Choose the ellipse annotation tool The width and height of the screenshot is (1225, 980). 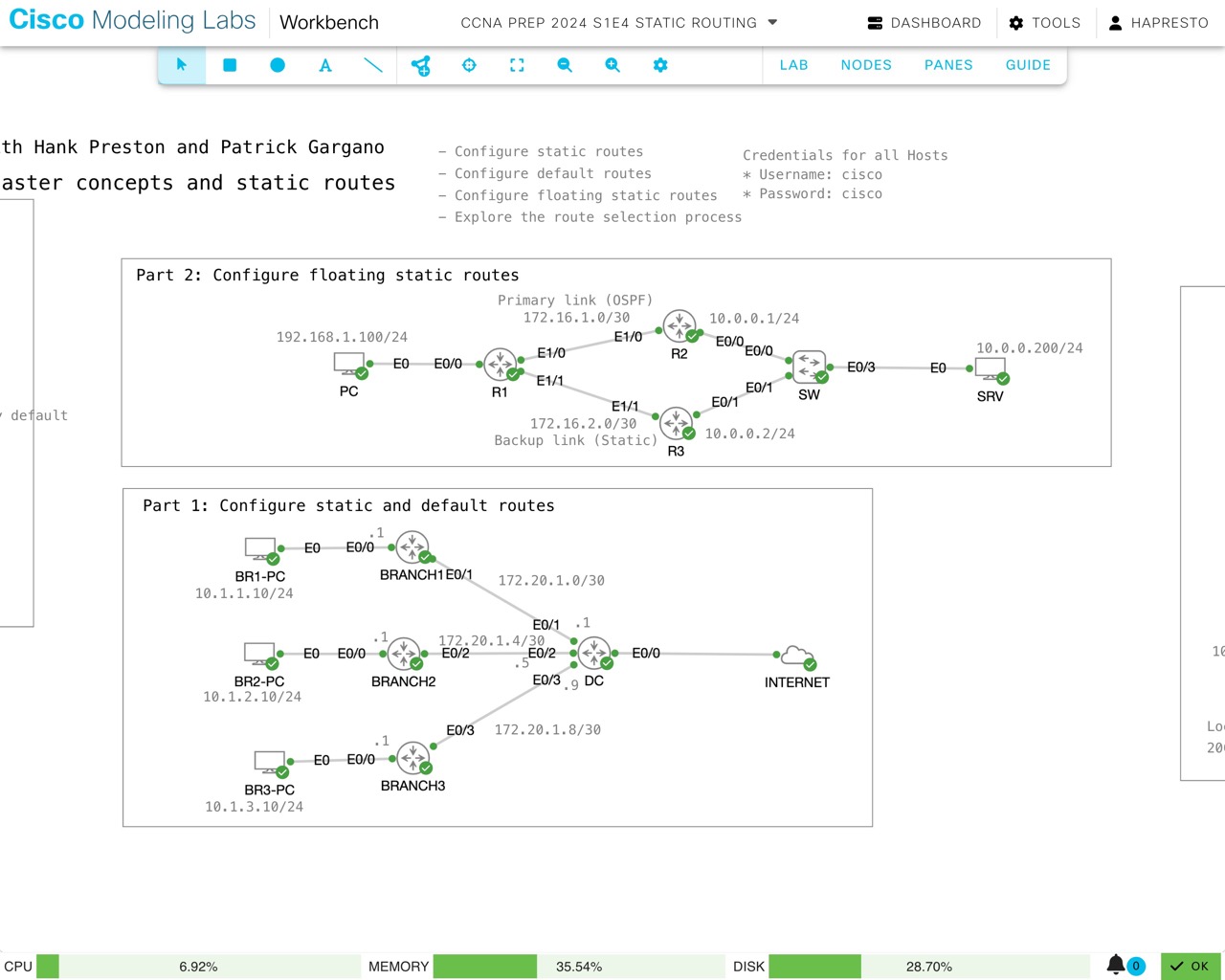[x=278, y=65]
